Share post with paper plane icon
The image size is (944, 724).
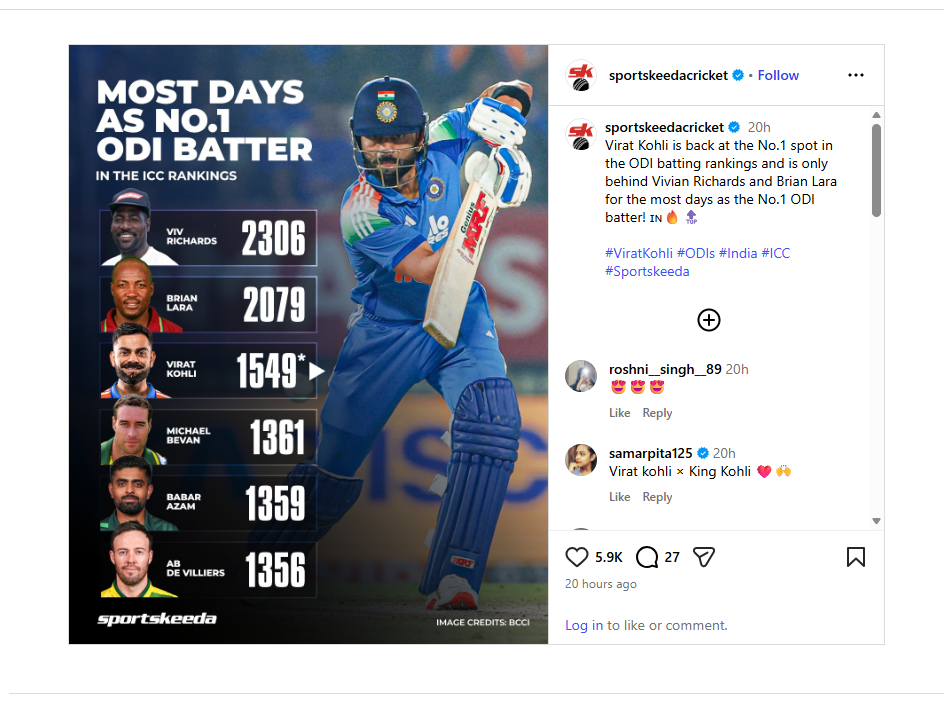(704, 557)
